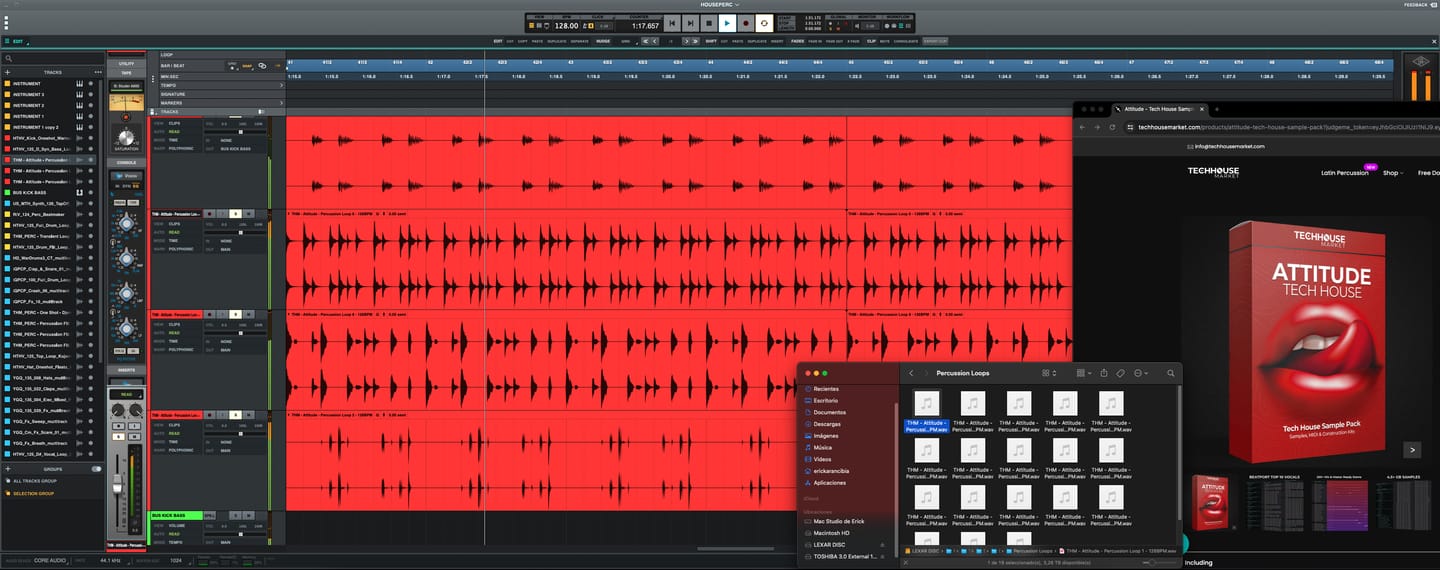Click NUDGE in the edit toolbar
Screen dimensions: 1440x570
(603, 41)
